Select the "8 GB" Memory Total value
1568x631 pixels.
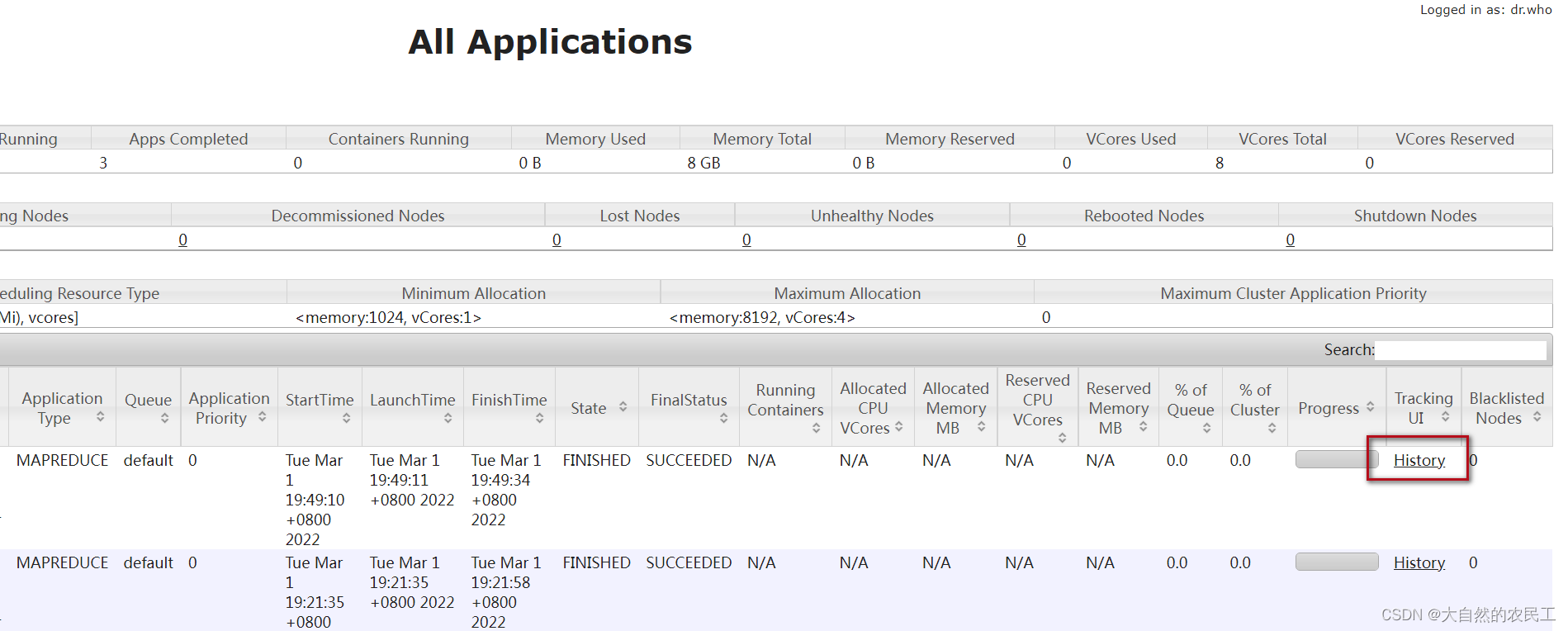704,163
